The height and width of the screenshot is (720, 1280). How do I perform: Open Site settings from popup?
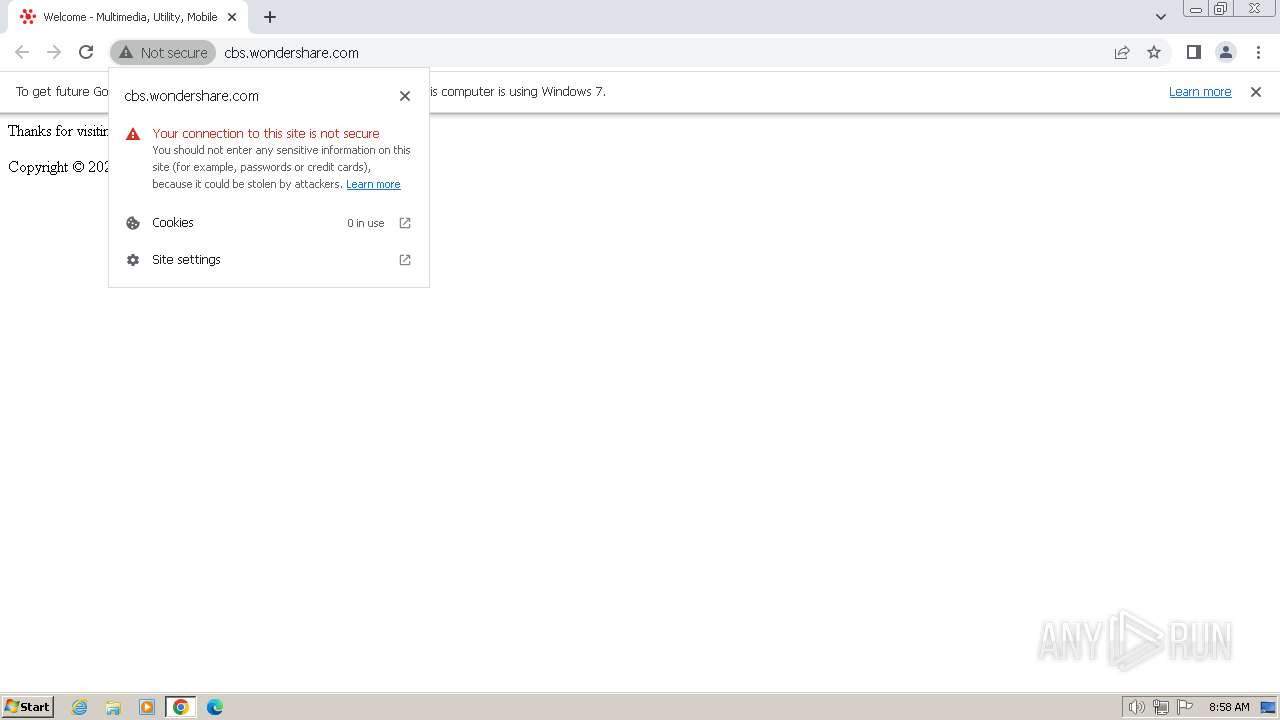coord(269,260)
